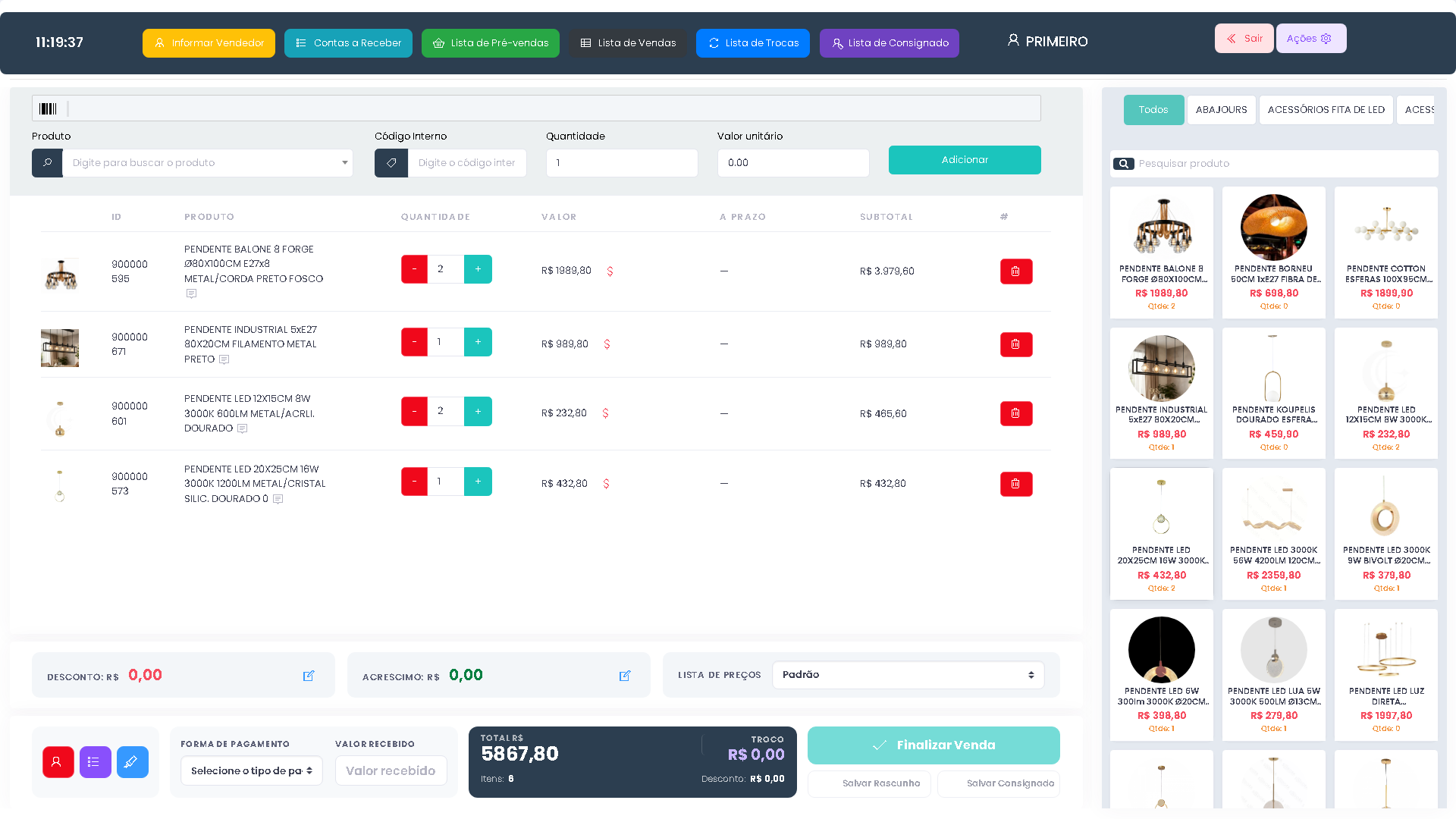This screenshot has width=1456, height=819.
Task: Open Lista de Vendas
Action: (628, 43)
